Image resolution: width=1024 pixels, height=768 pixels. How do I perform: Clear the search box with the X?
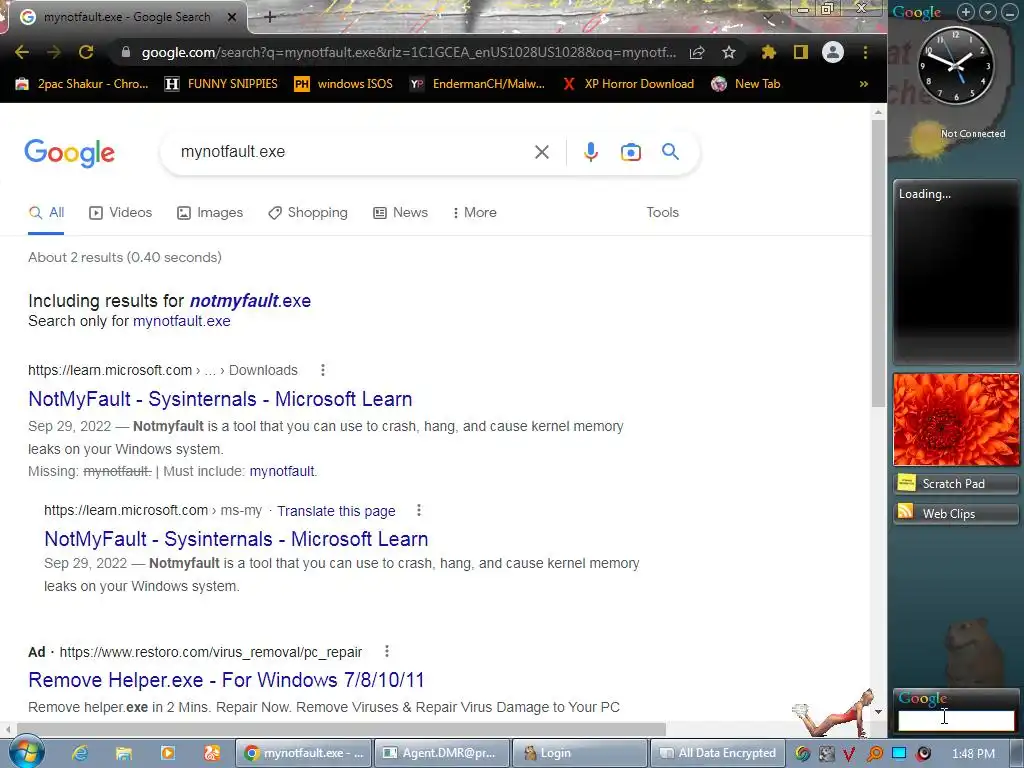[541, 152]
